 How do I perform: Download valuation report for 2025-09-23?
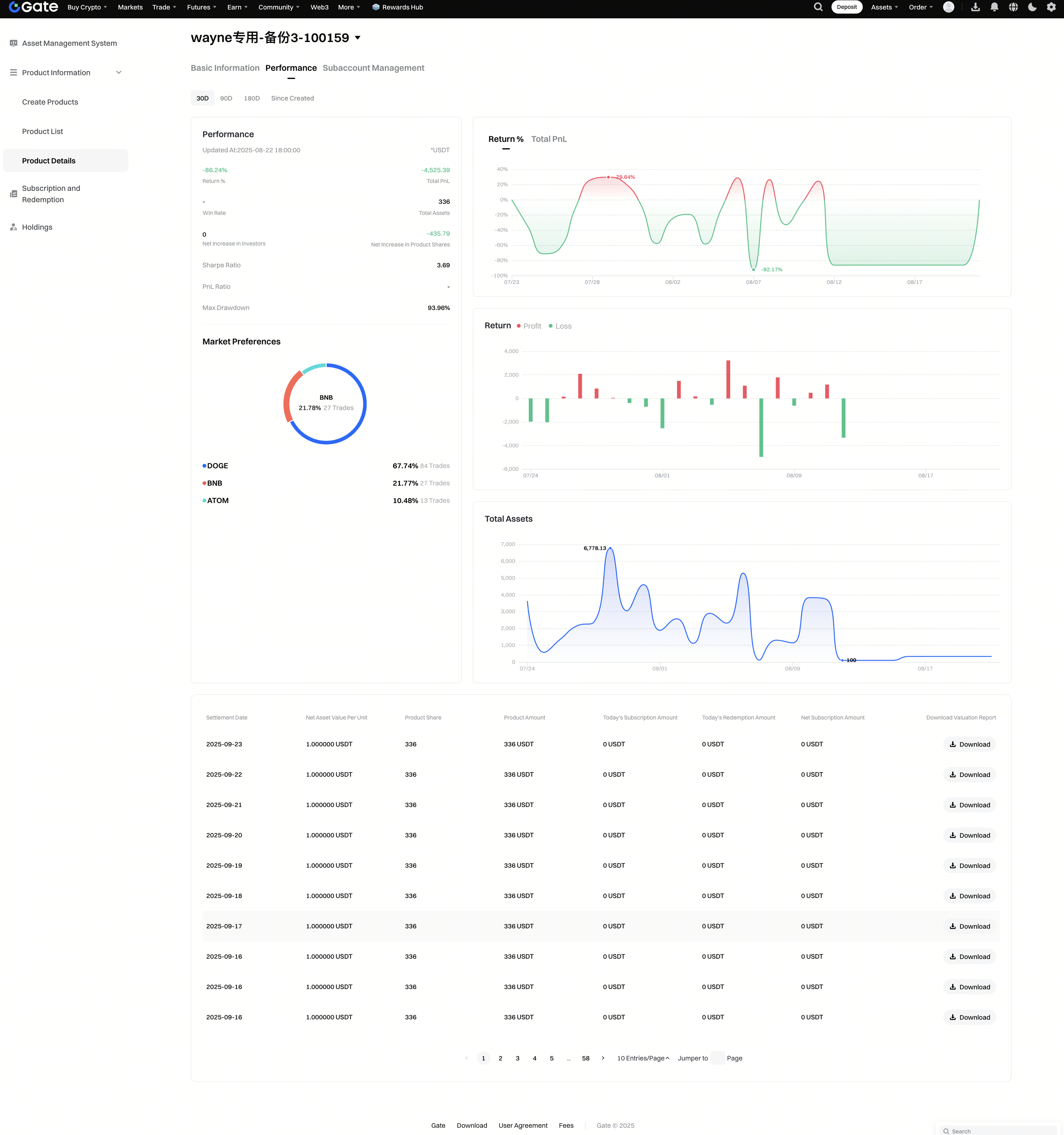pos(969,744)
